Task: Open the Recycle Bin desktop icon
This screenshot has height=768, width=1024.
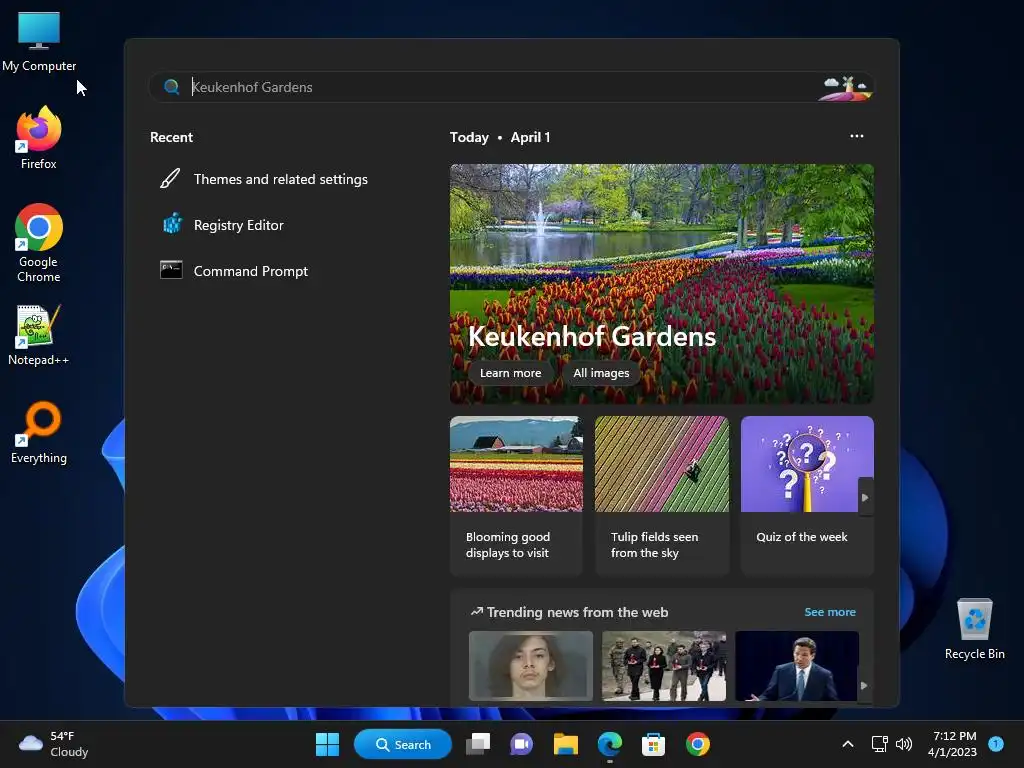Action: [x=974, y=629]
